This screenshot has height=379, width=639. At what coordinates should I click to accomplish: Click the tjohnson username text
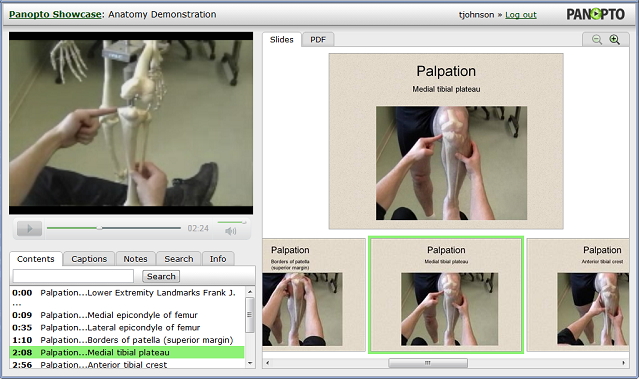[x=476, y=15]
